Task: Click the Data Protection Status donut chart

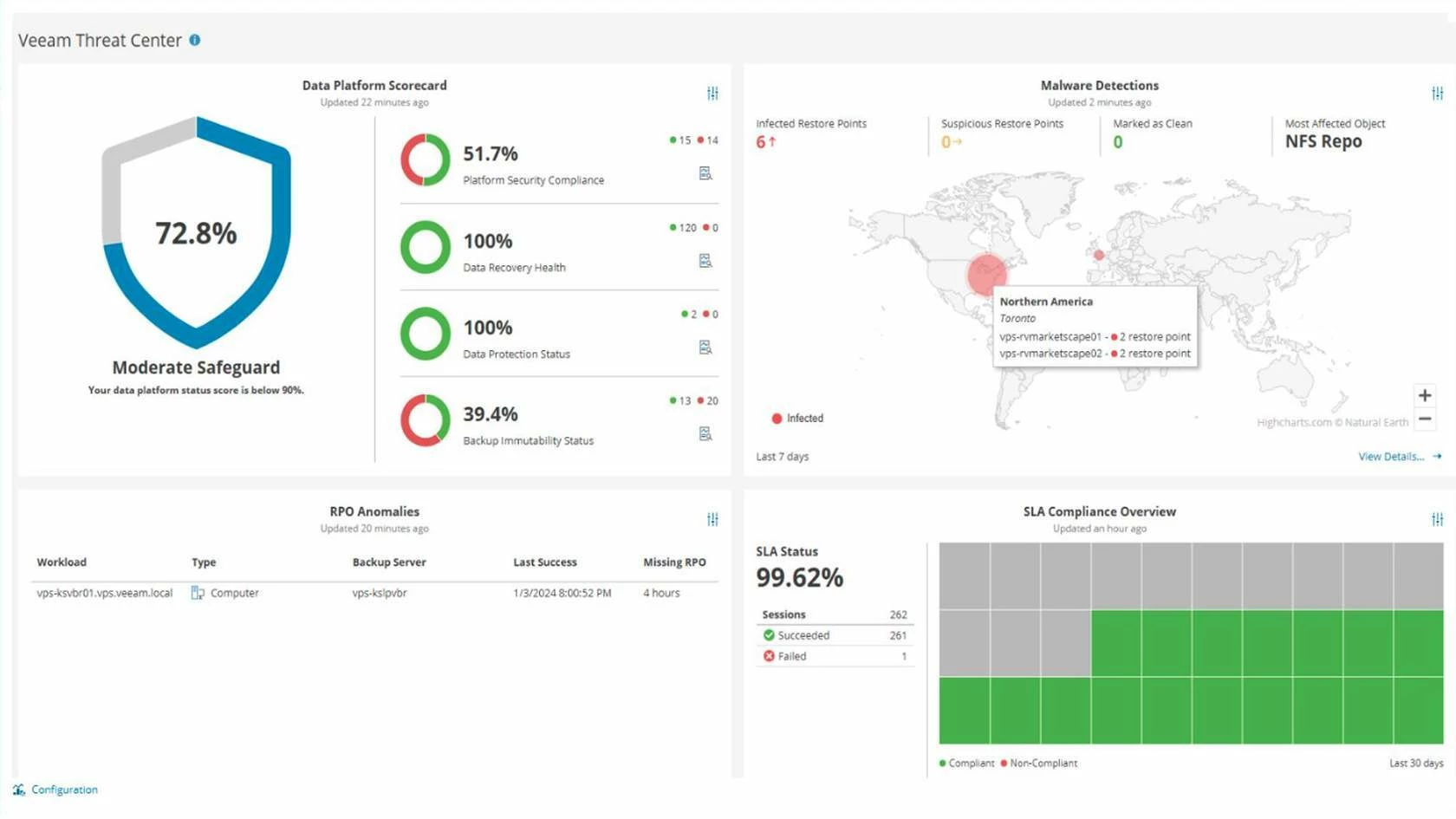Action: (x=425, y=334)
